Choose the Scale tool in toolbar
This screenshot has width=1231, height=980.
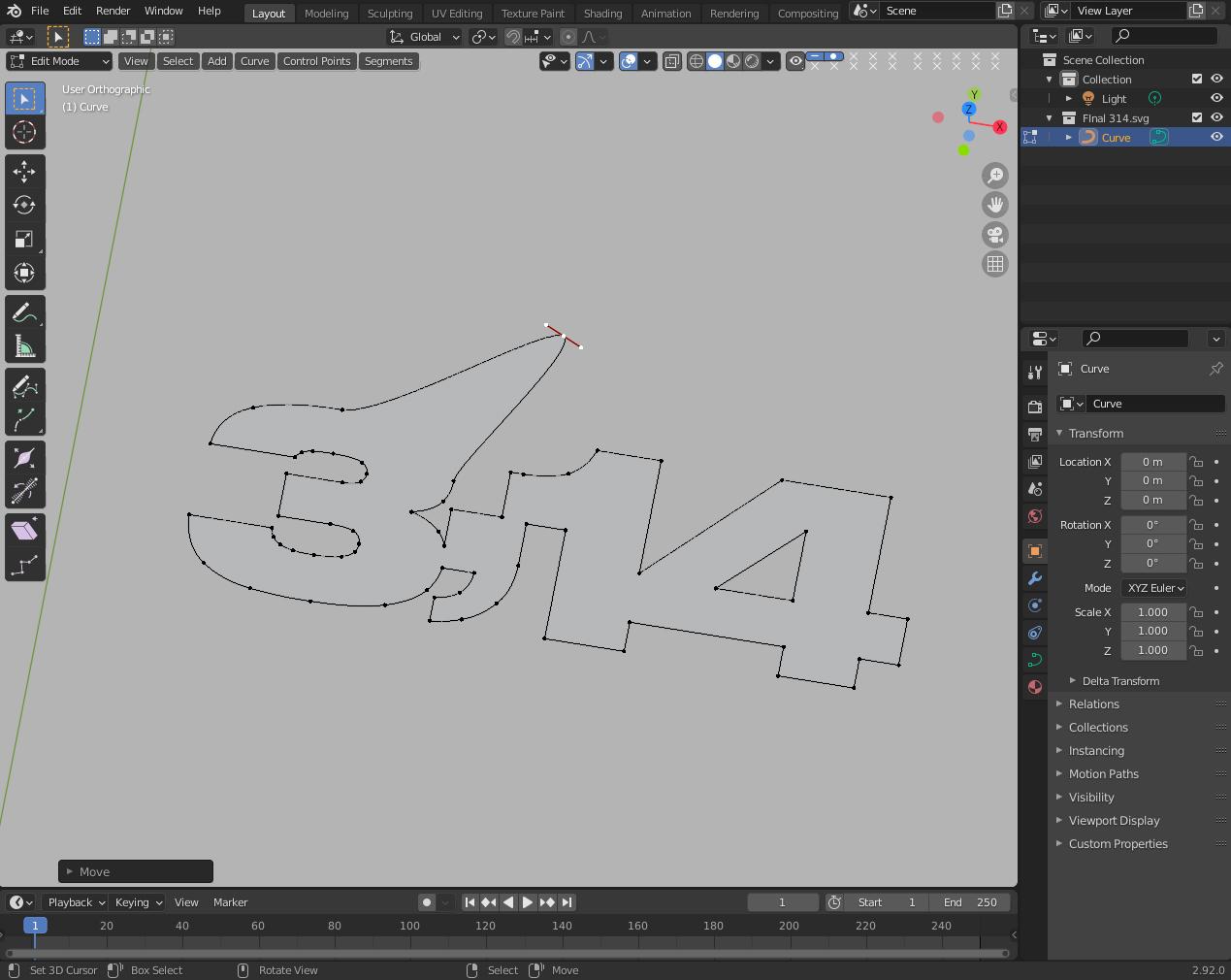click(x=24, y=239)
